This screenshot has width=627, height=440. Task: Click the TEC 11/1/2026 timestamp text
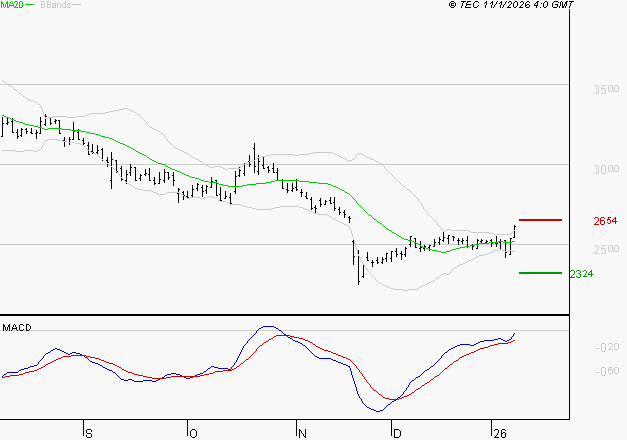511,5
